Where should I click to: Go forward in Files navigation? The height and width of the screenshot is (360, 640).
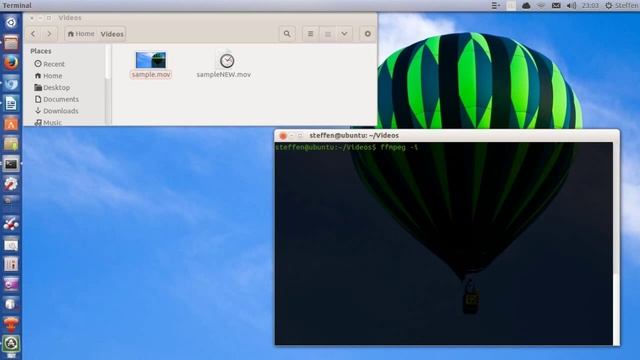pos(49,34)
